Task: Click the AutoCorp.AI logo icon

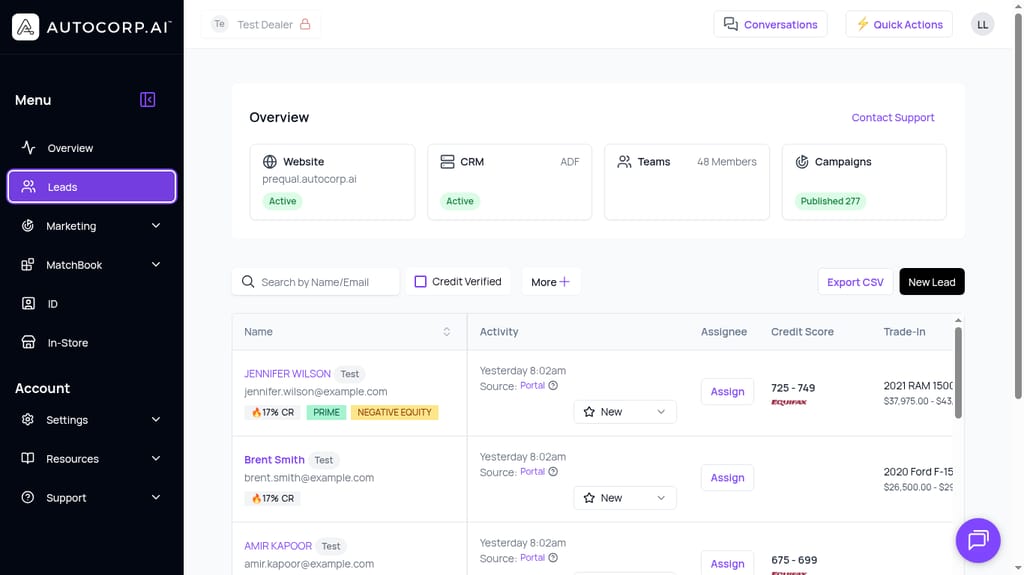Action: coord(25,27)
